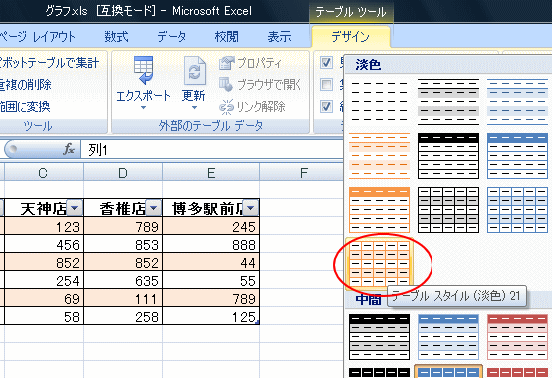
Task: Open the 表示 tab
Action: tap(279, 37)
